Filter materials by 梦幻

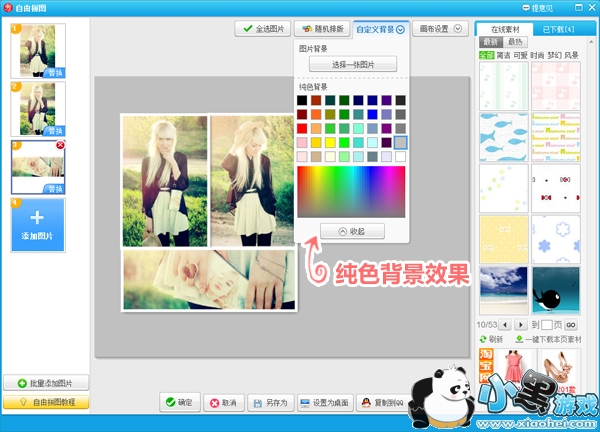[x=554, y=55]
